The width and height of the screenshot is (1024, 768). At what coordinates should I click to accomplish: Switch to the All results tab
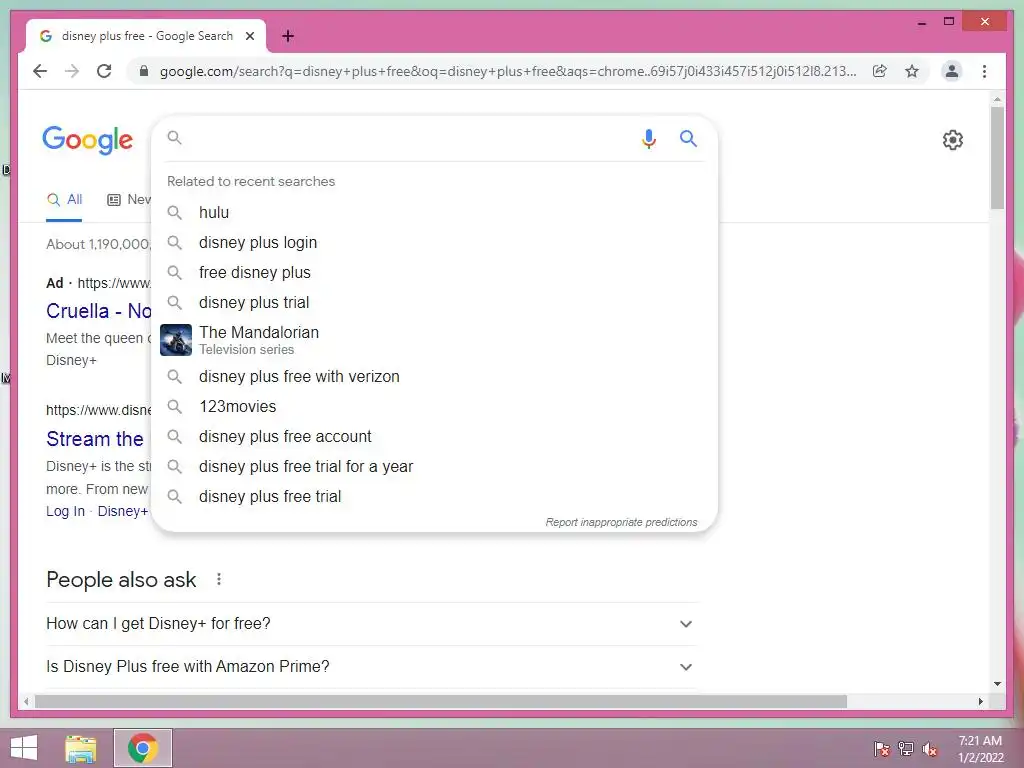[64, 200]
